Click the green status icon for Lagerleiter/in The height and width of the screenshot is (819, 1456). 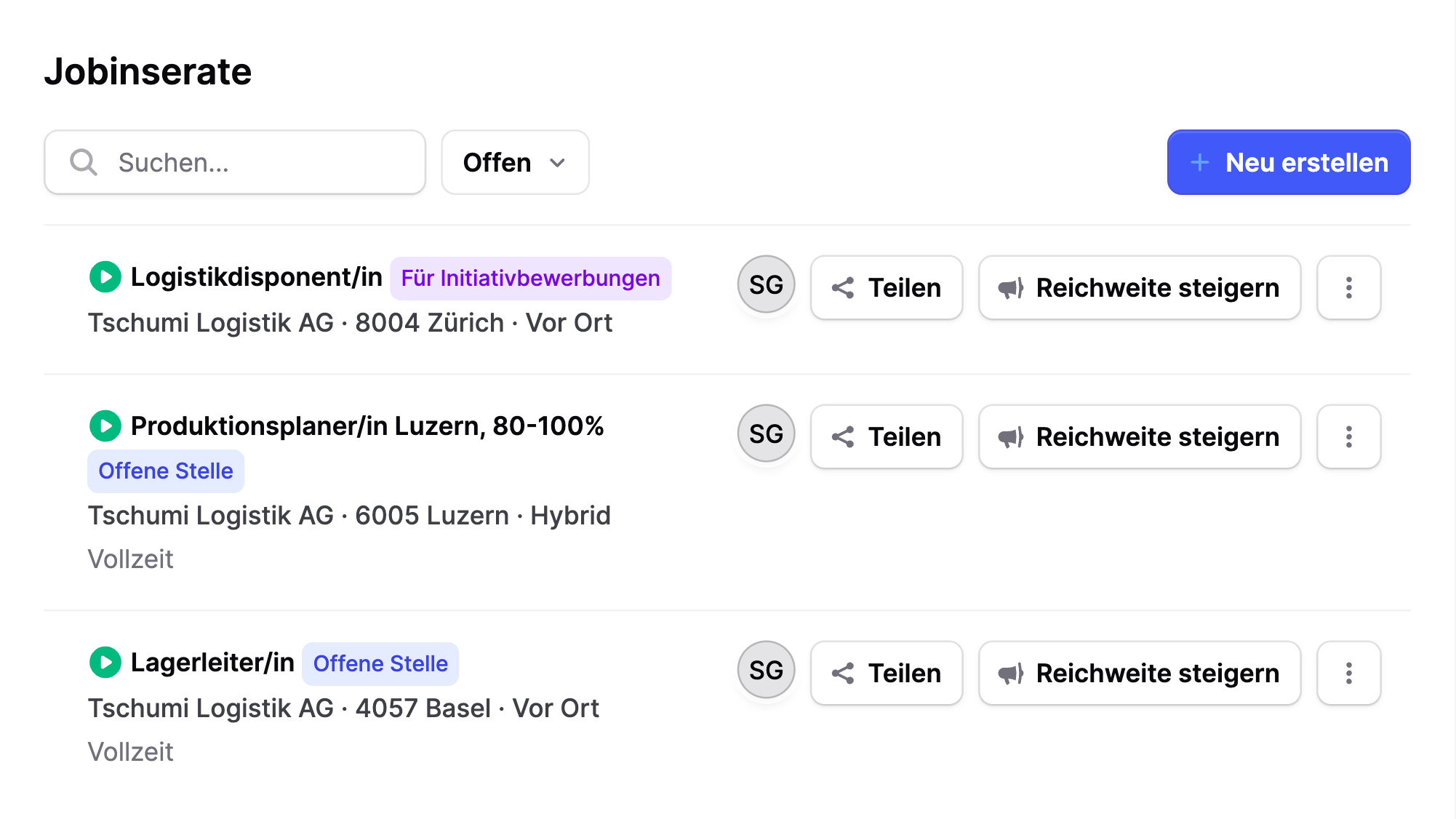(105, 663)
